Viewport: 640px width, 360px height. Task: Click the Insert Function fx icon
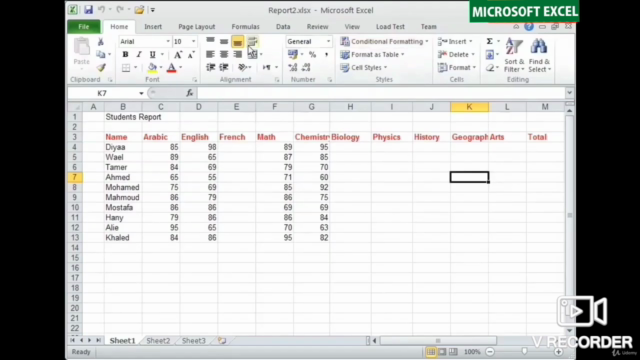pos(189,93)
